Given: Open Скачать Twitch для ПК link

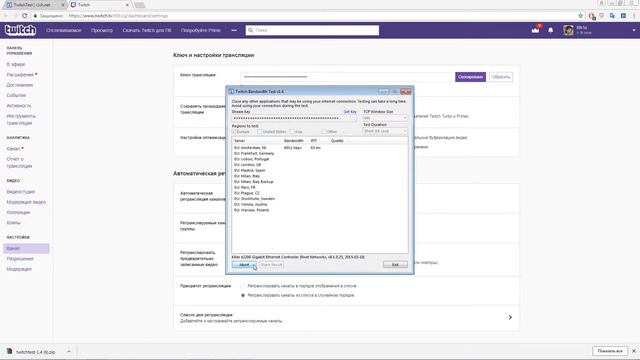Looking at the screenshot, I should pyautogui.click(x=147, y=30).
